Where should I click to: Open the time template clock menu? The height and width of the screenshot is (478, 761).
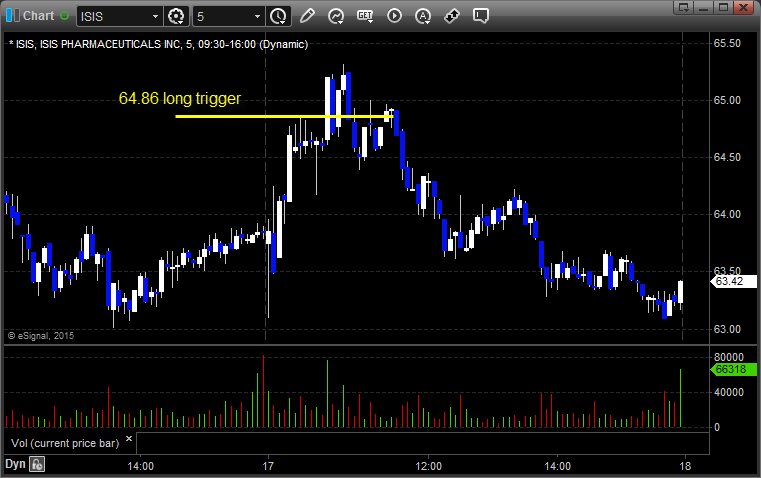coord(278,16)
